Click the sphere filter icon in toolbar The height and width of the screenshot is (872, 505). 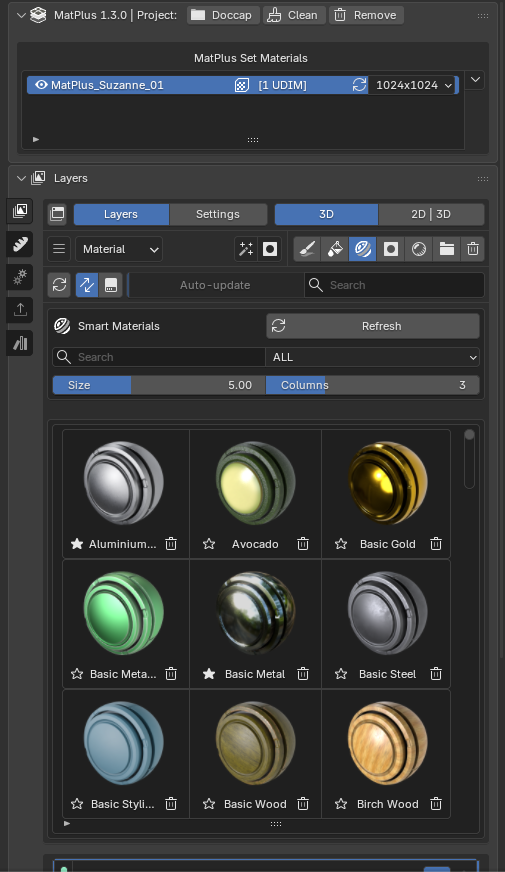pyautogui.click(x=419, y=249)
